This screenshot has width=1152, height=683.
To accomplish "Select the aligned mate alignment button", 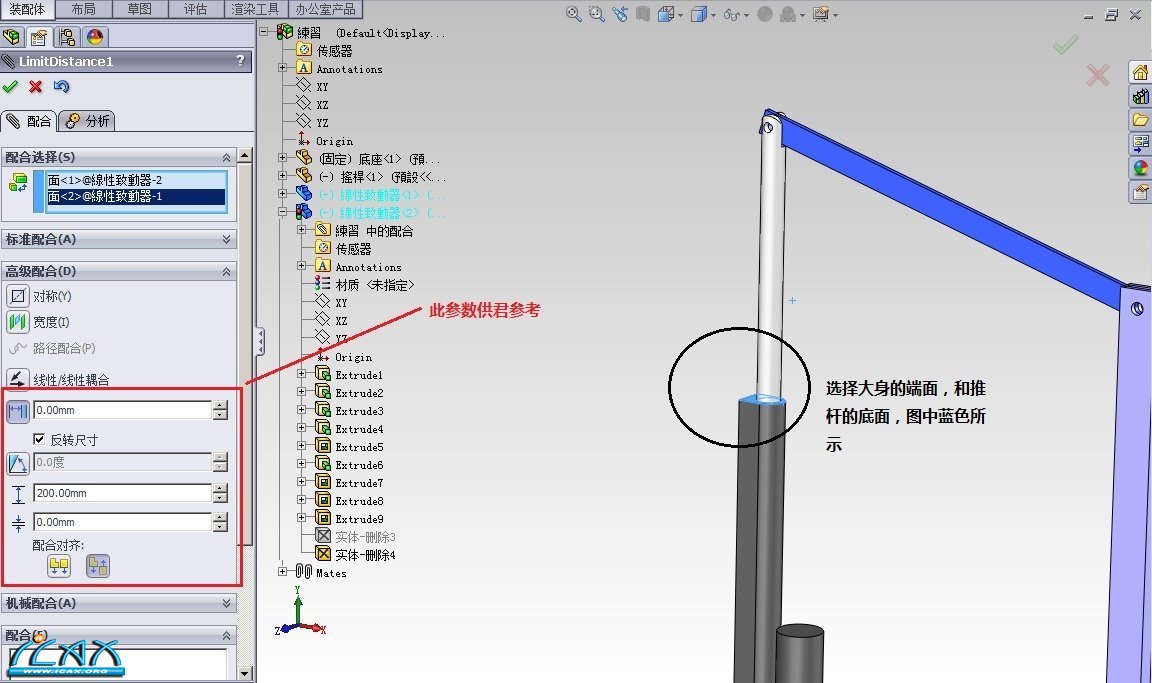I will point(59,566).
